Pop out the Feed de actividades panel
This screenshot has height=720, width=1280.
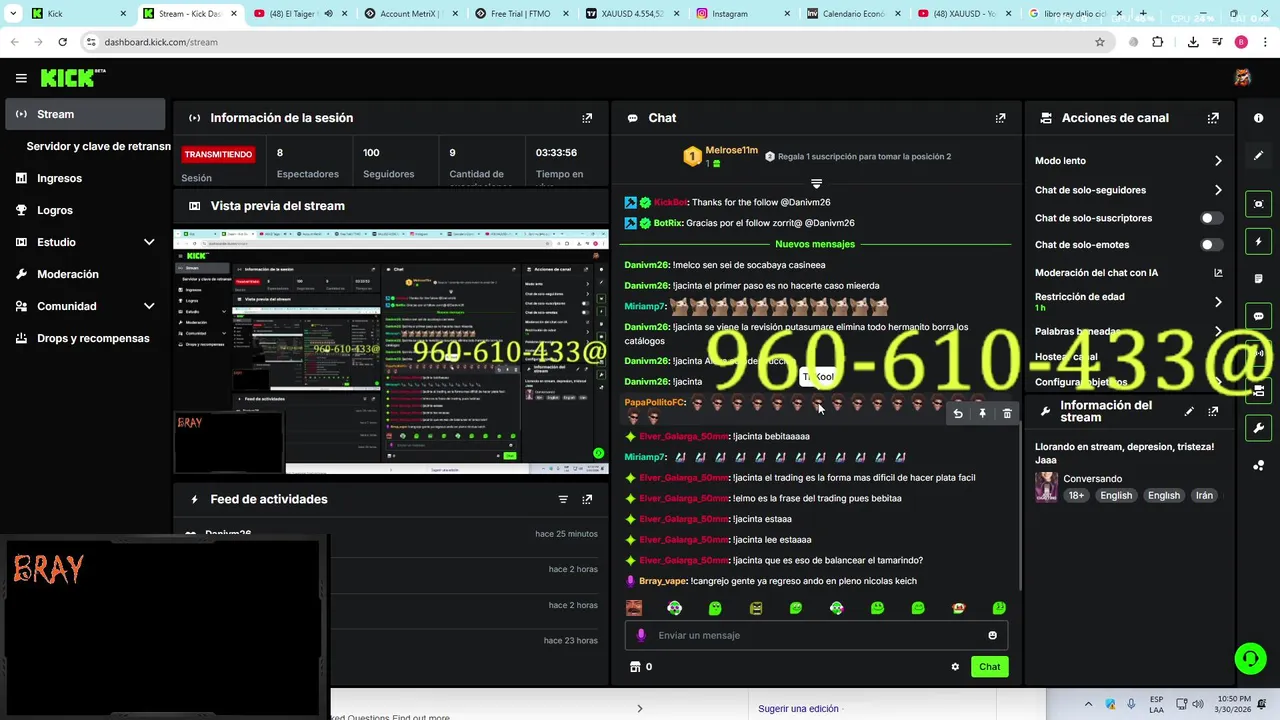(x=587, y=499)
